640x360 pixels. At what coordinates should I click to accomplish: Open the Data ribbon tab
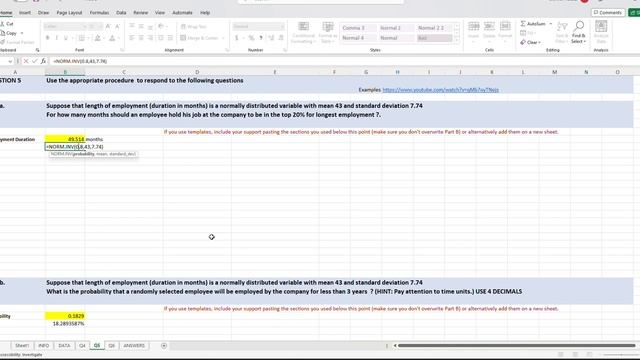pos(121,13)
